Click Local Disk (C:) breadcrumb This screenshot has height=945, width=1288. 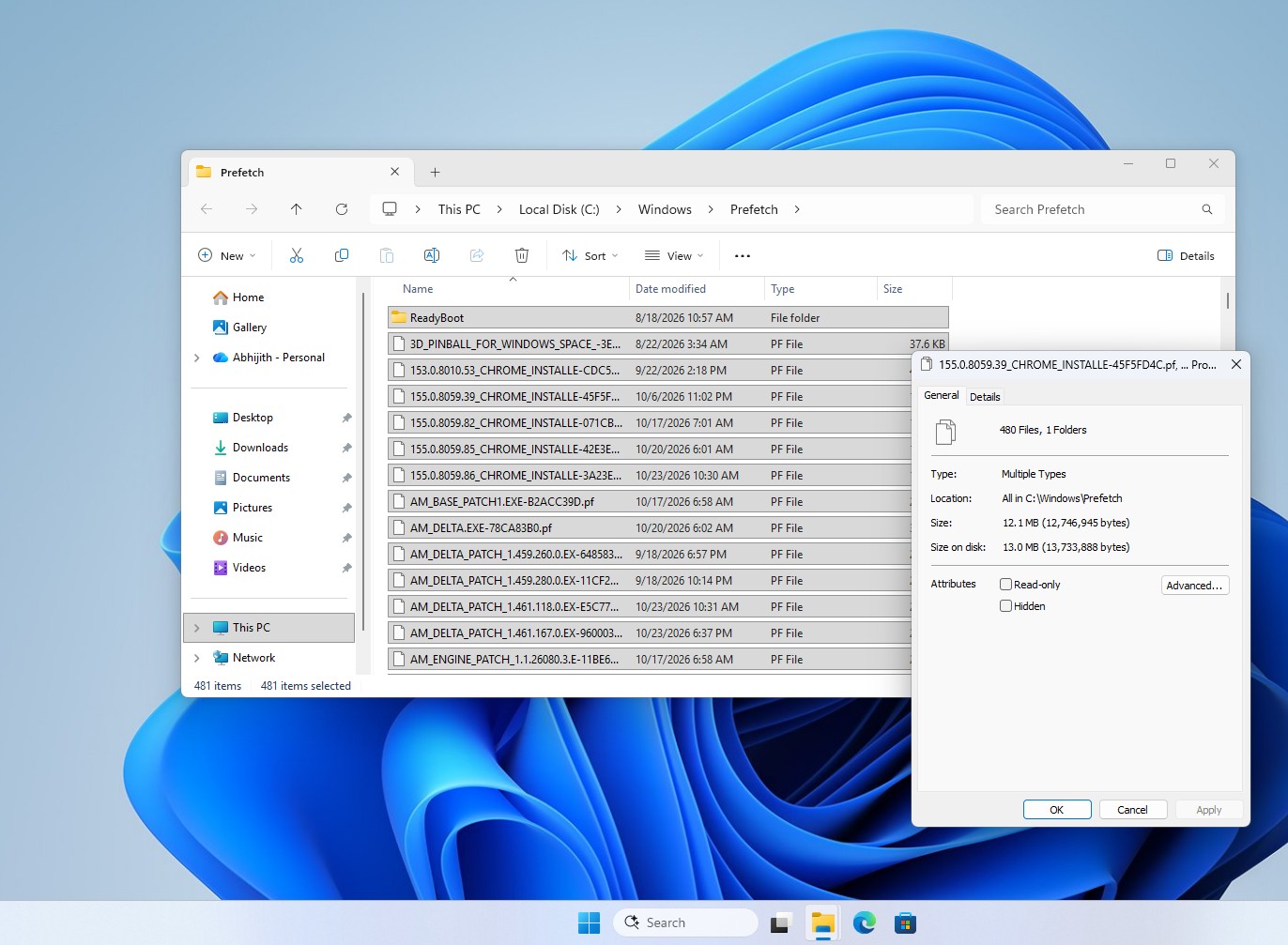pyautogui.click(x=559, y=209)
